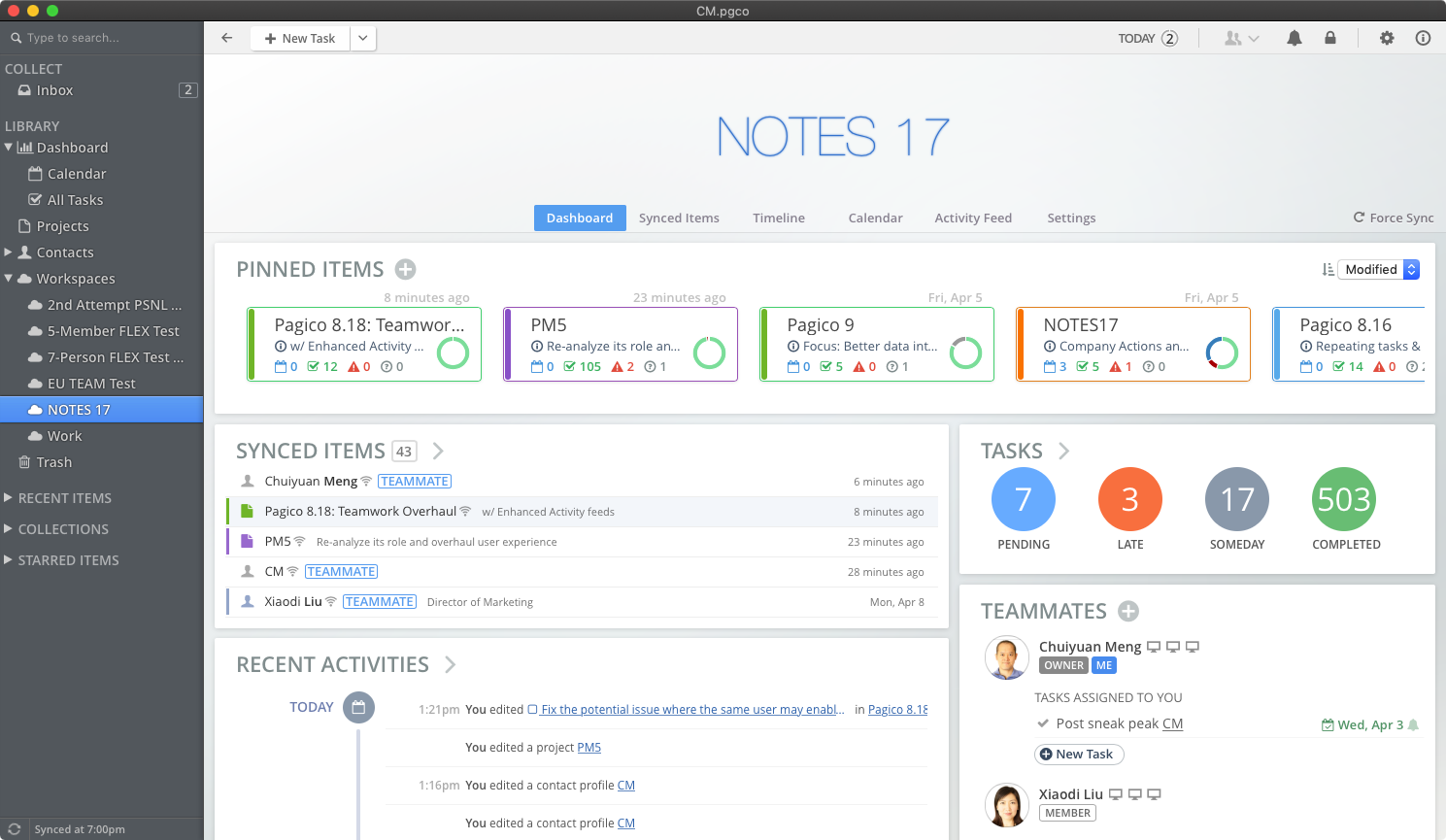
Task: Switch to Synced Items tab
Action: point(679,218)
